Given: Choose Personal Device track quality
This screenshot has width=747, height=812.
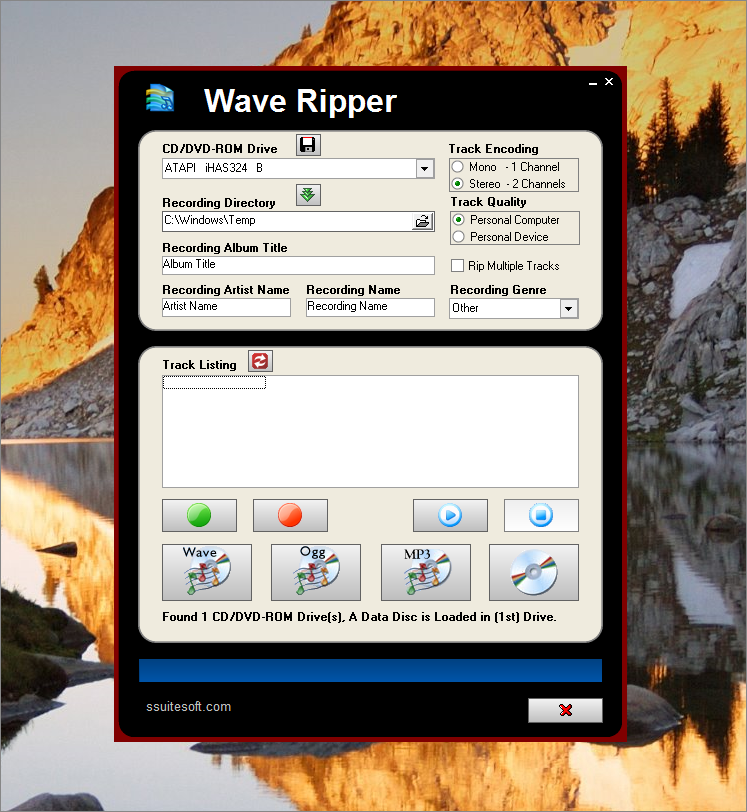Looking at the screenshot, I should tap(459, 237).
